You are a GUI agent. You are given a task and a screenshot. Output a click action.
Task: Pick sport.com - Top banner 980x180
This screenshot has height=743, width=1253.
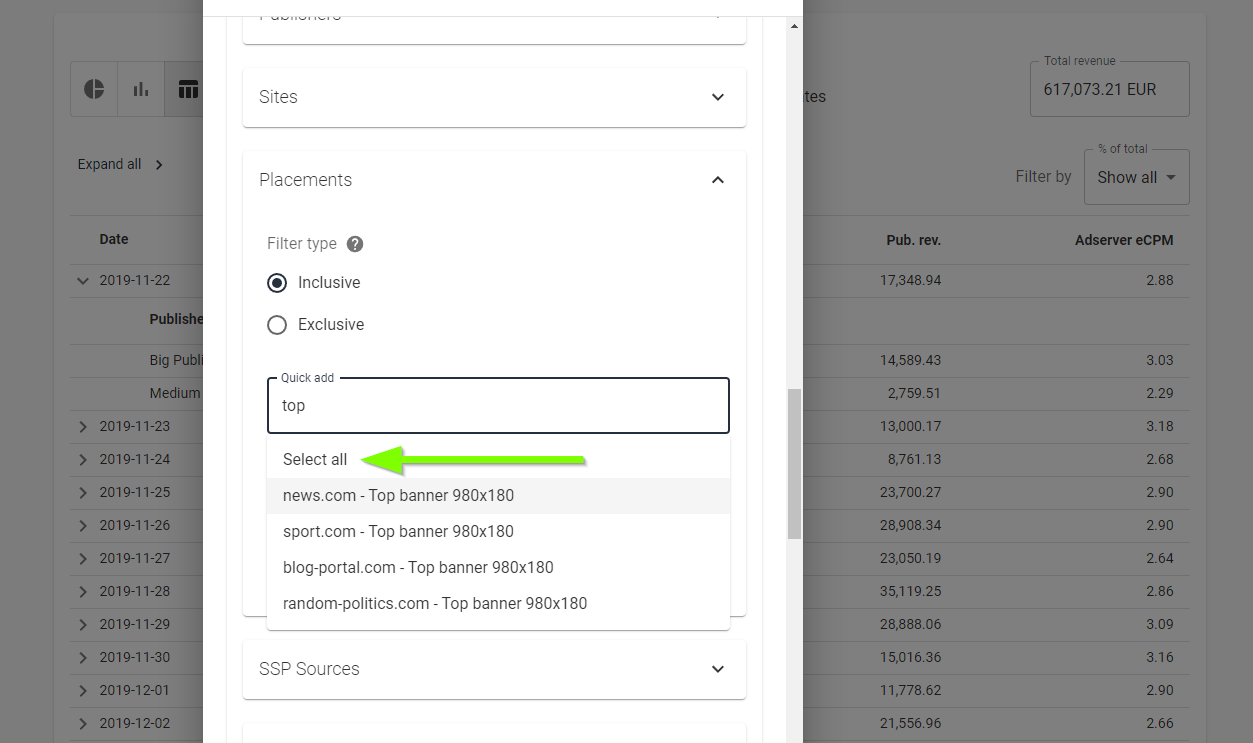pos(498,532)
